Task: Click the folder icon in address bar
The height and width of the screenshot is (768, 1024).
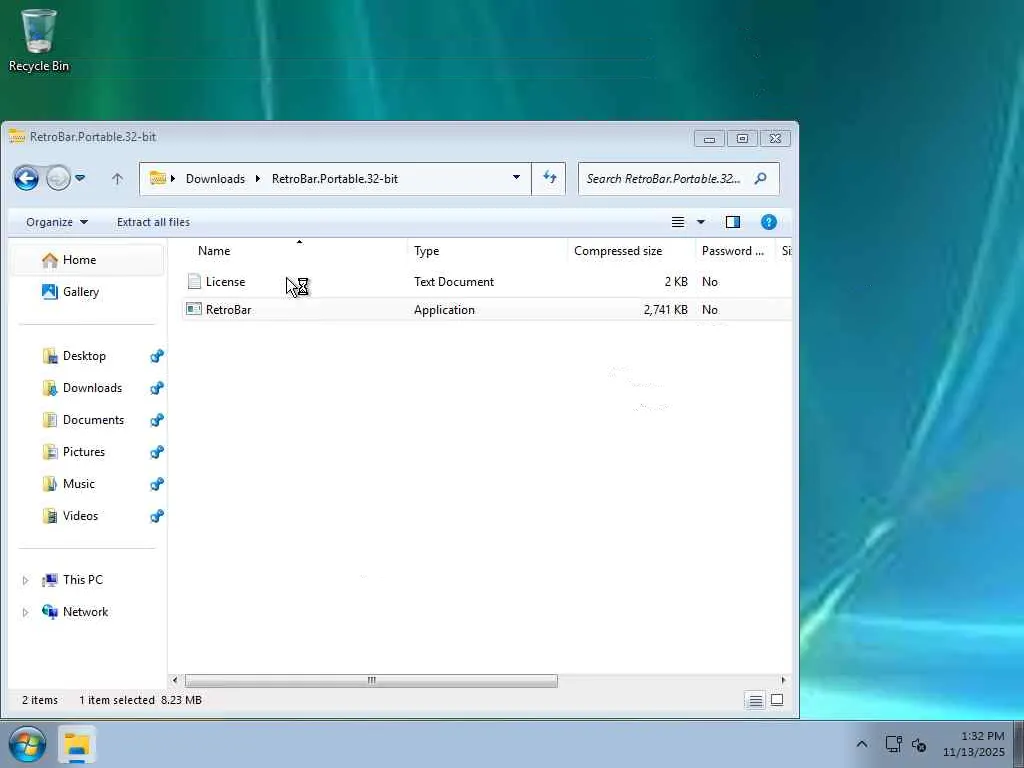Action: tap(157, 178)
